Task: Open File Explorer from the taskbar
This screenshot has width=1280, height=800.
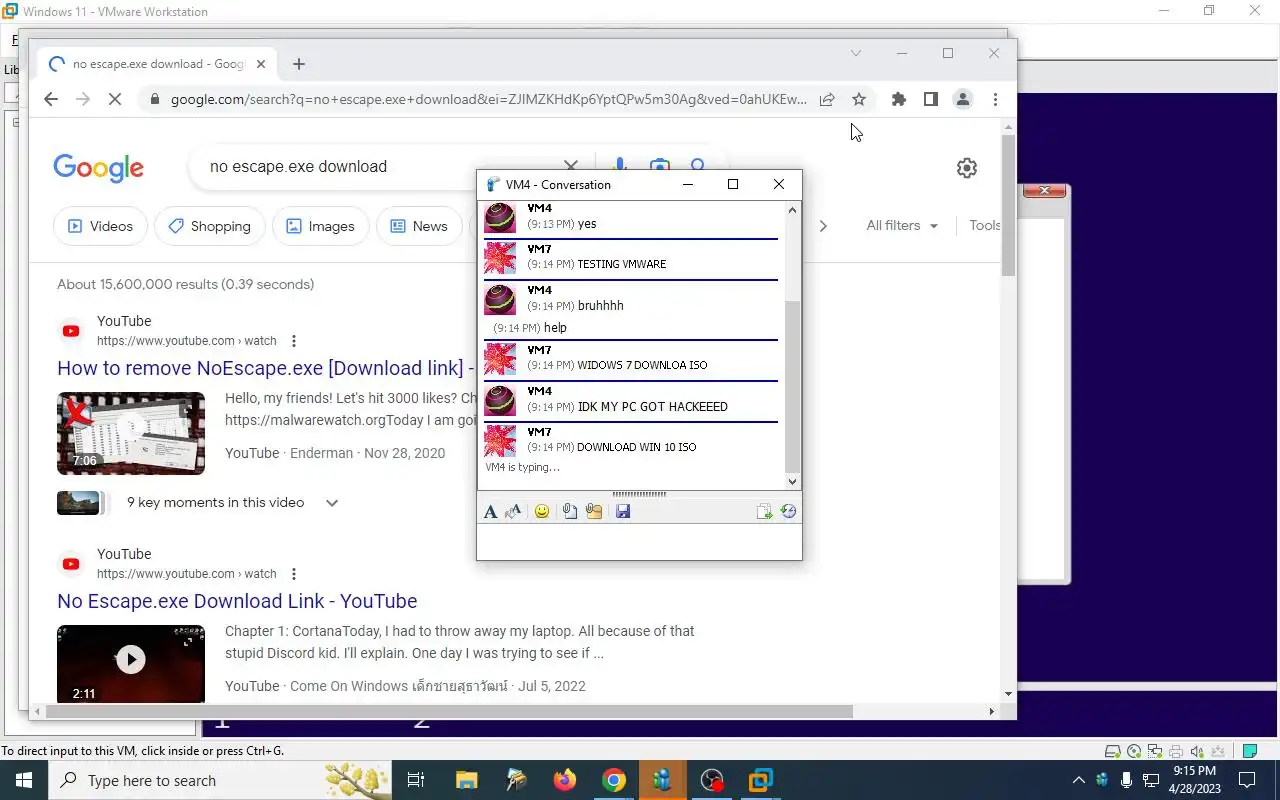Action: click(x=467, y=780)
